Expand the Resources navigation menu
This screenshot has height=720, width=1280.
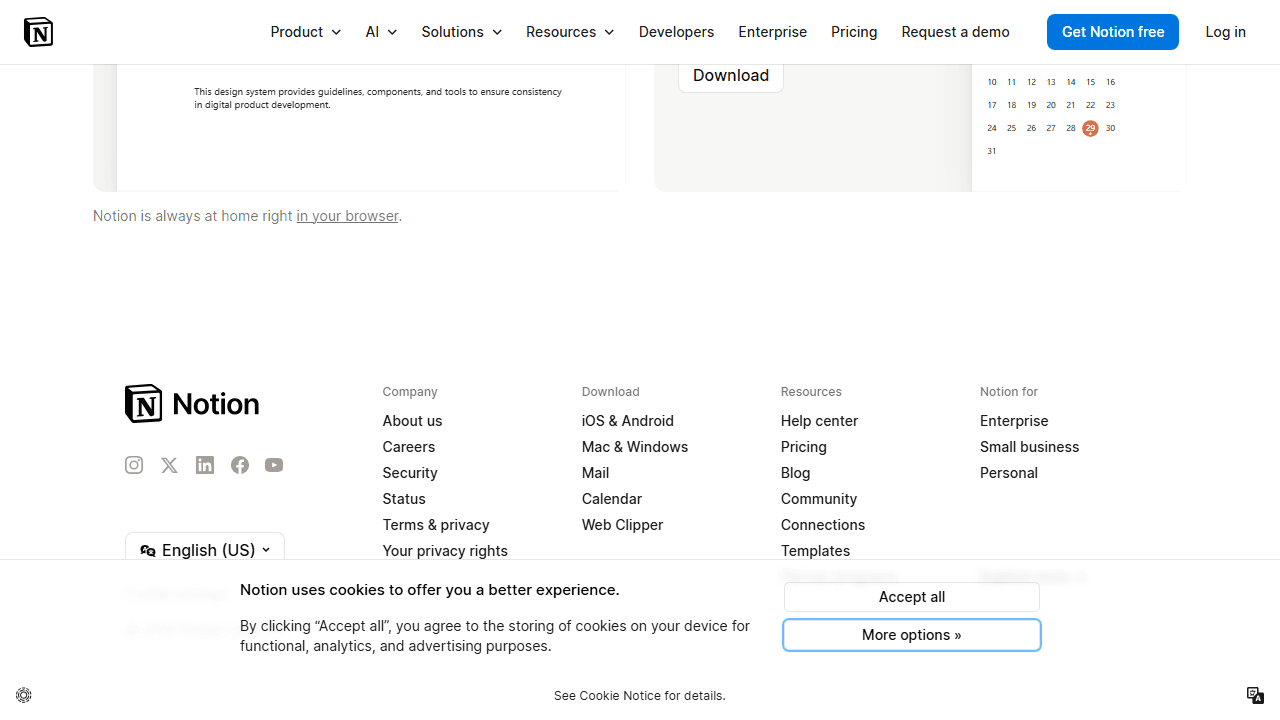pos(570,32)
